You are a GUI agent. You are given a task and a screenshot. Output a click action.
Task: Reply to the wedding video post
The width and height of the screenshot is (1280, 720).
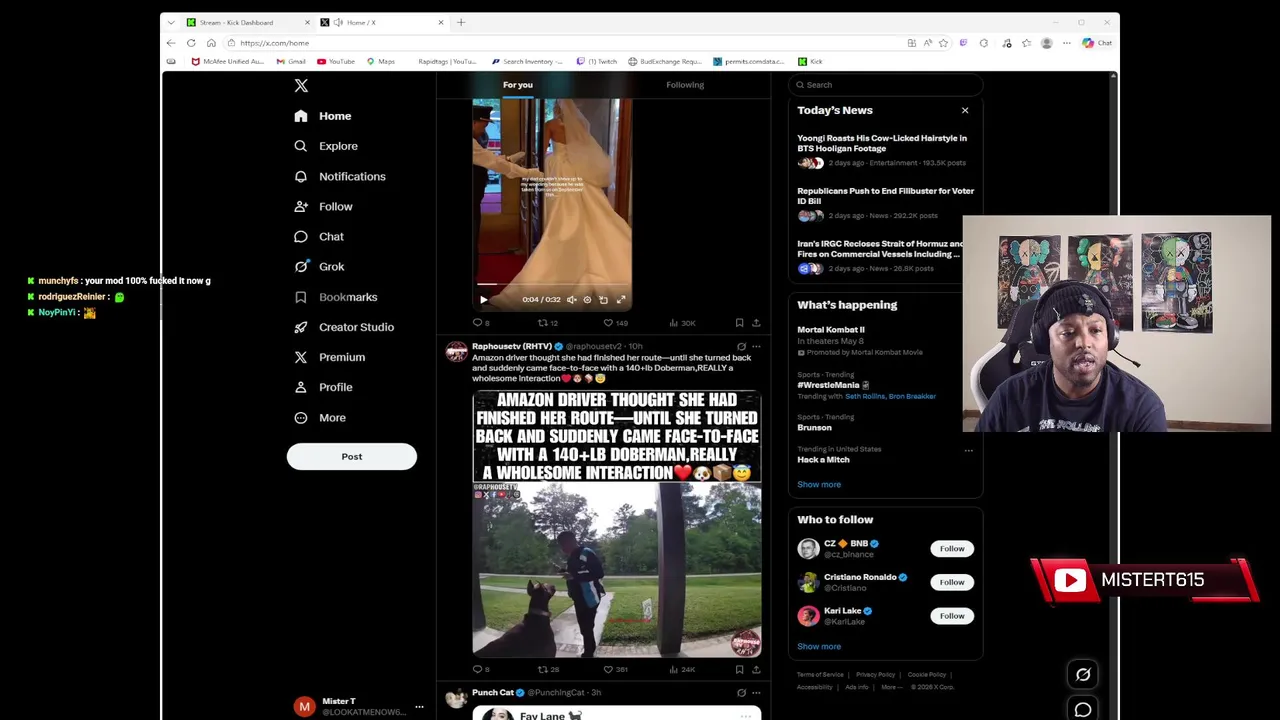481,323
